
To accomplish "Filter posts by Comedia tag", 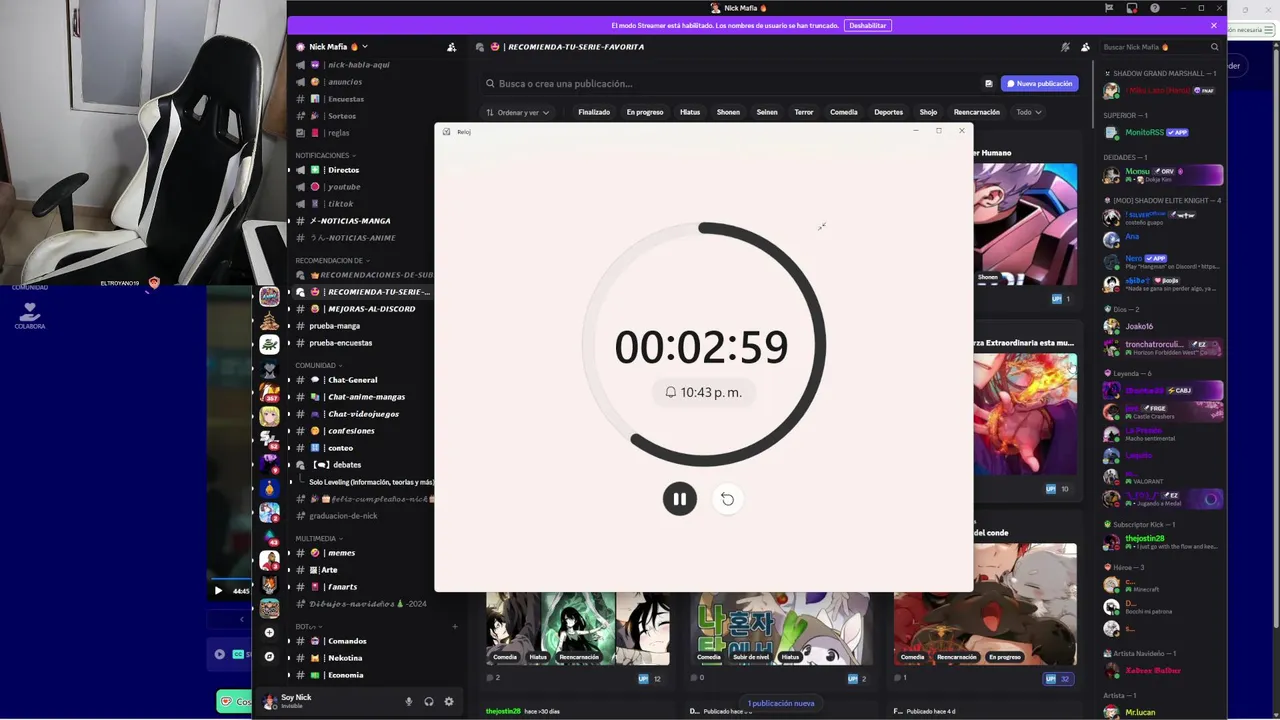I will point(844,112).
